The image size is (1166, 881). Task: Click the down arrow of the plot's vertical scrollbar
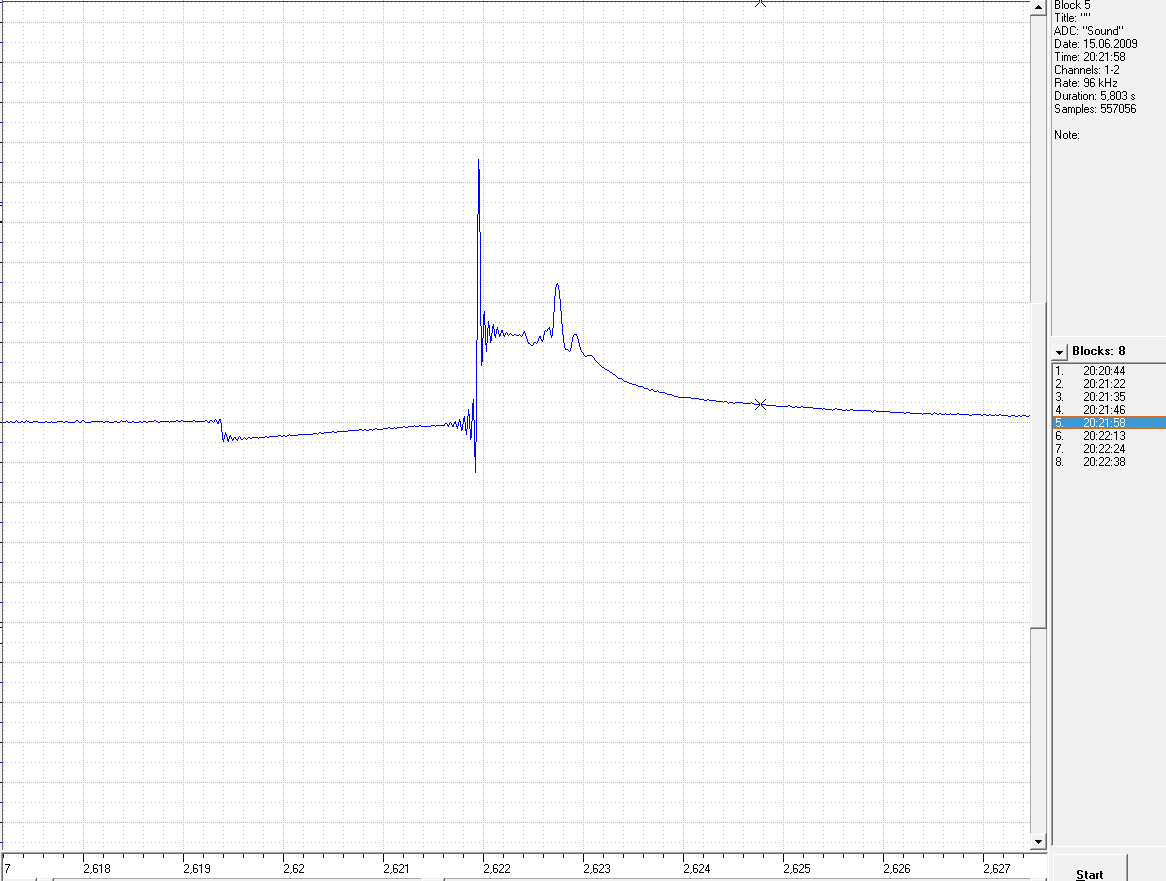click(x=1038, y=842)
